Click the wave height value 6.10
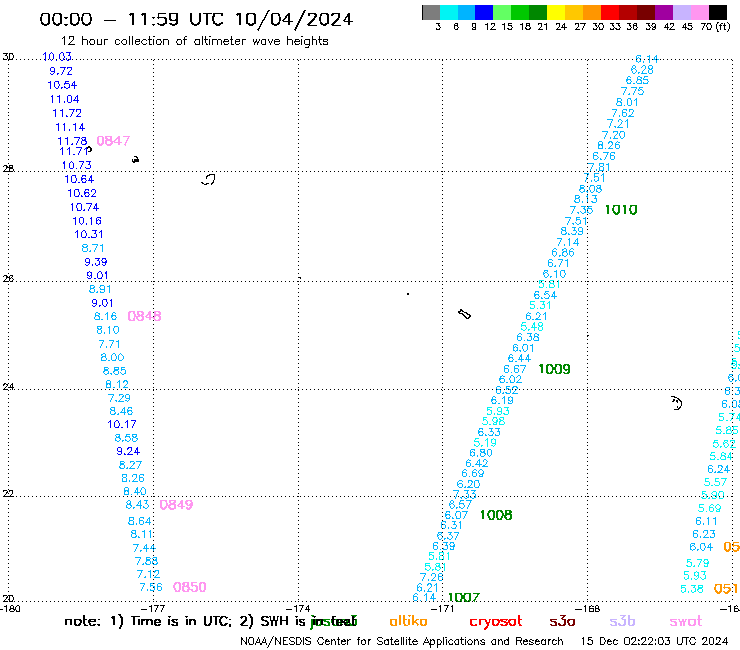This screenshot has width=740, height=650. (554, 274)
